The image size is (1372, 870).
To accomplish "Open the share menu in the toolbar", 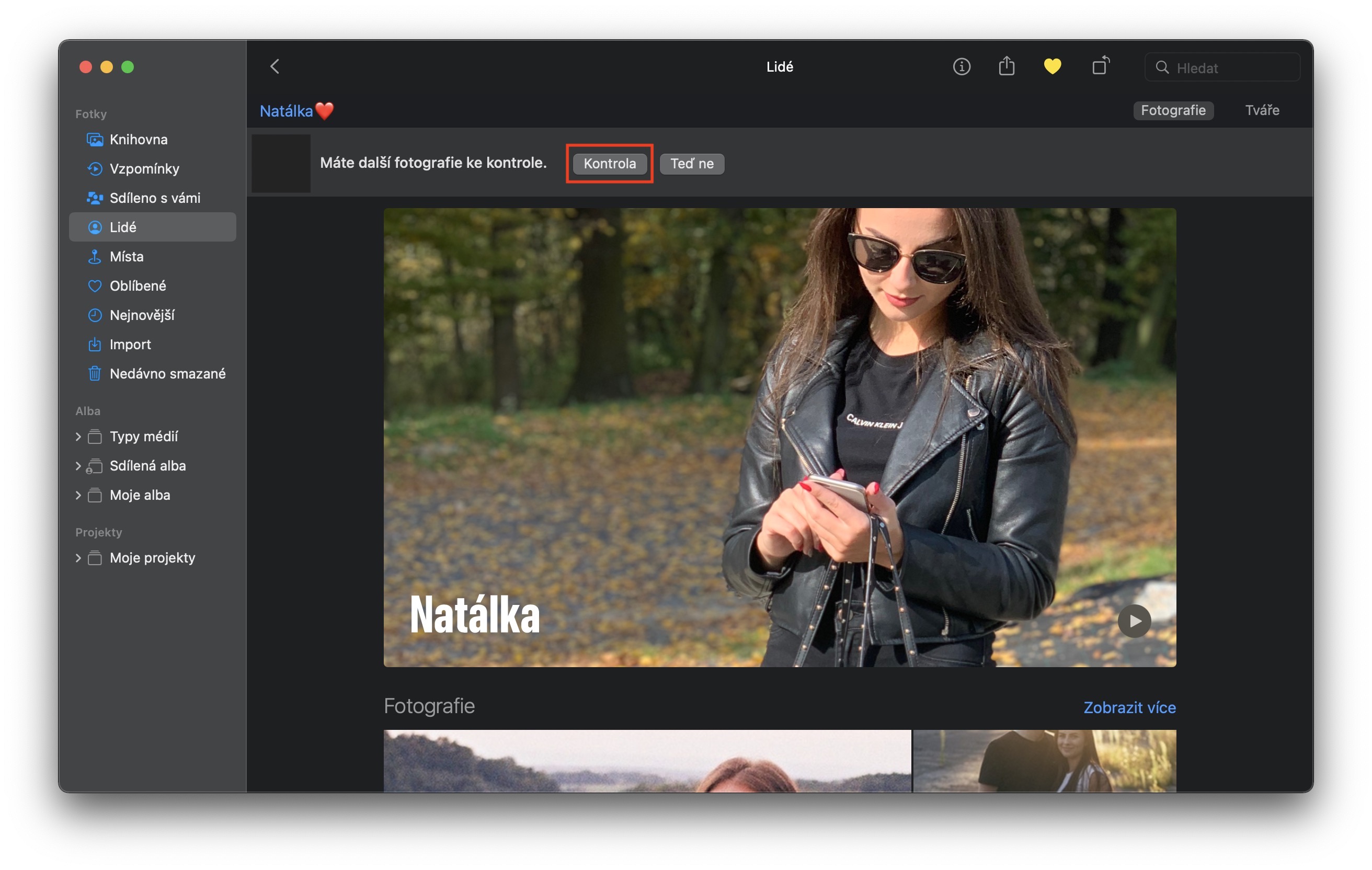I will 1006,66.
